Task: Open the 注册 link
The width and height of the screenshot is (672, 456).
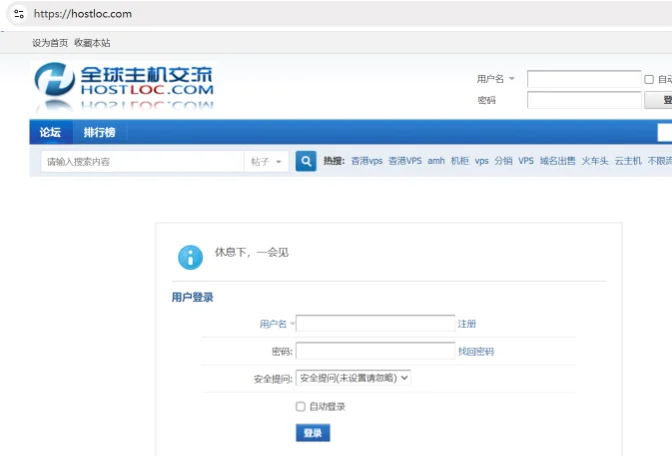Action: (467, 324)
